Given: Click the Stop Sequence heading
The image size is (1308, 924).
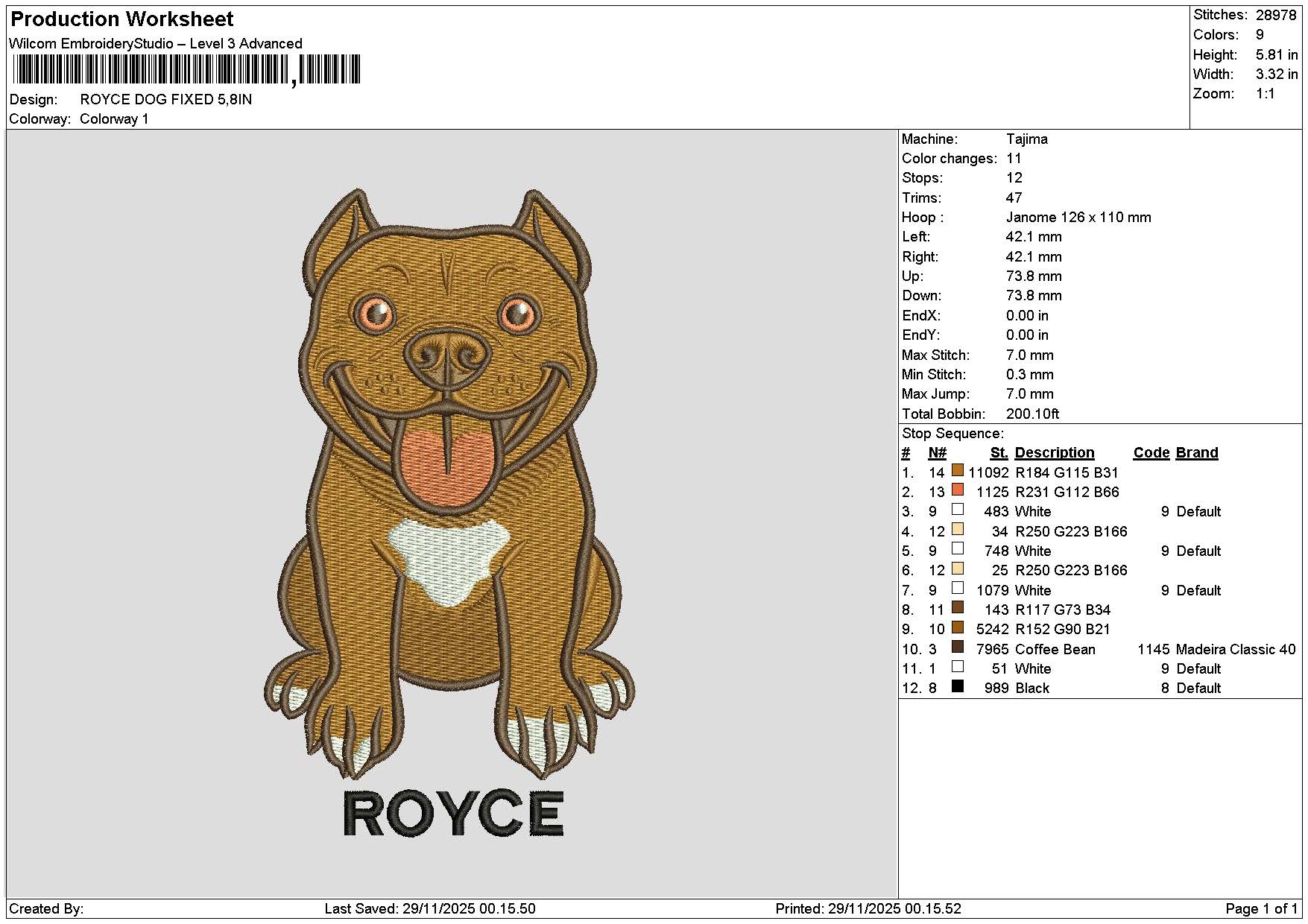Looking at the screenshot, I should [x=953, y=434].
